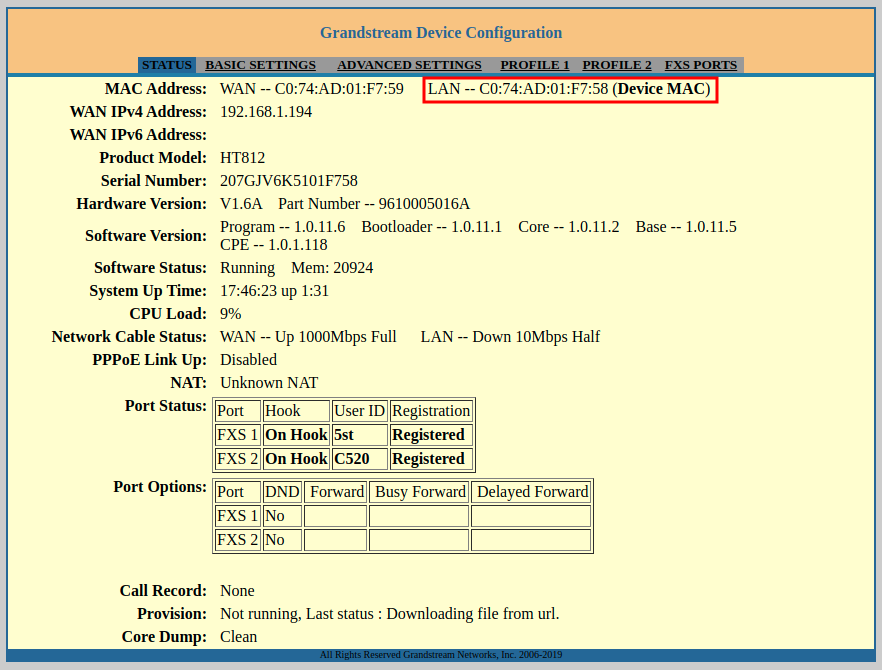This screenshot has width=882, height=670.
Task: Click the FXS 1 Registered status cell
Action: 430,435
